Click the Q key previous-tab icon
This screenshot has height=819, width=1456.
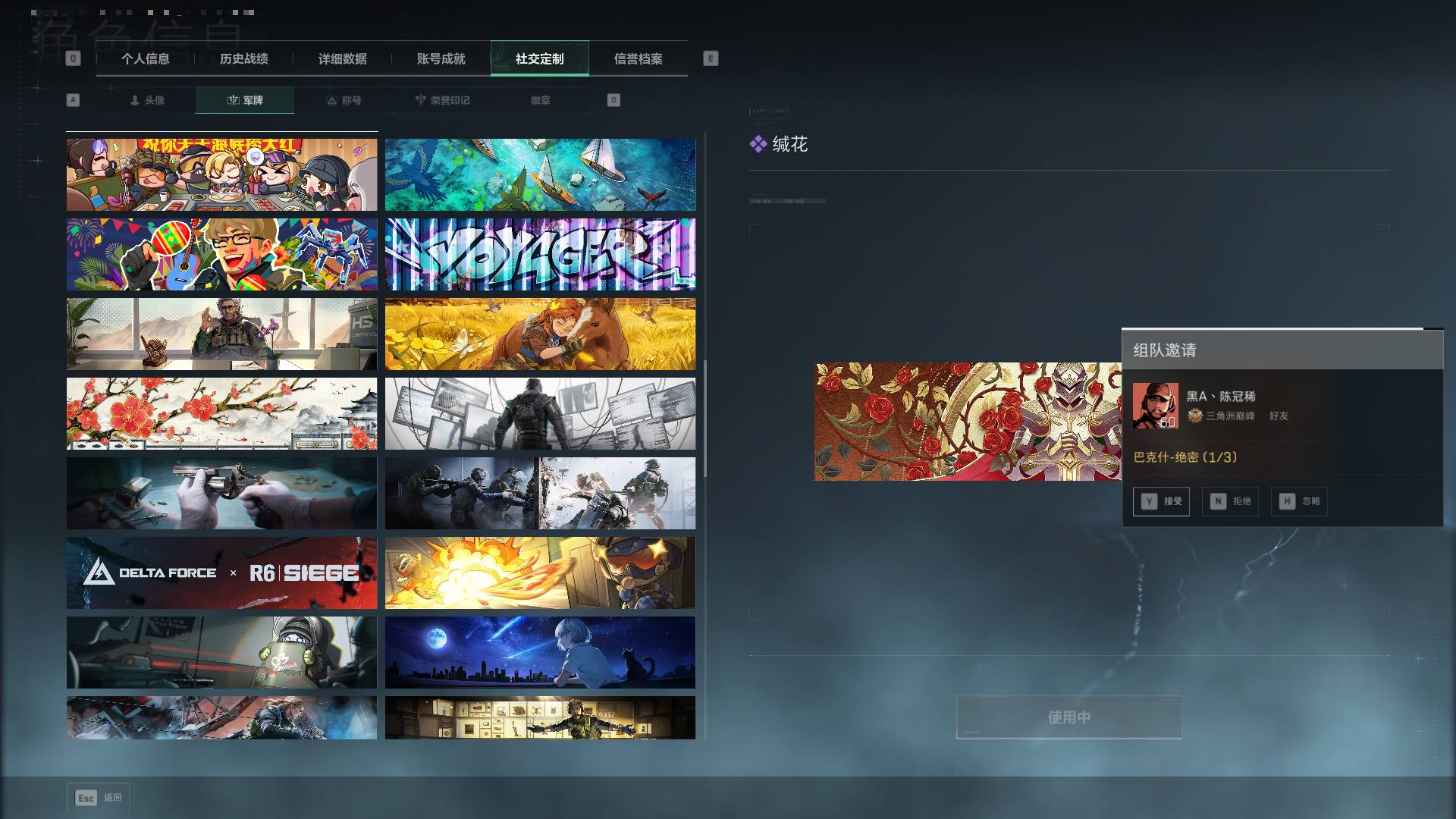pyautogui.click(x=73, y=58)
